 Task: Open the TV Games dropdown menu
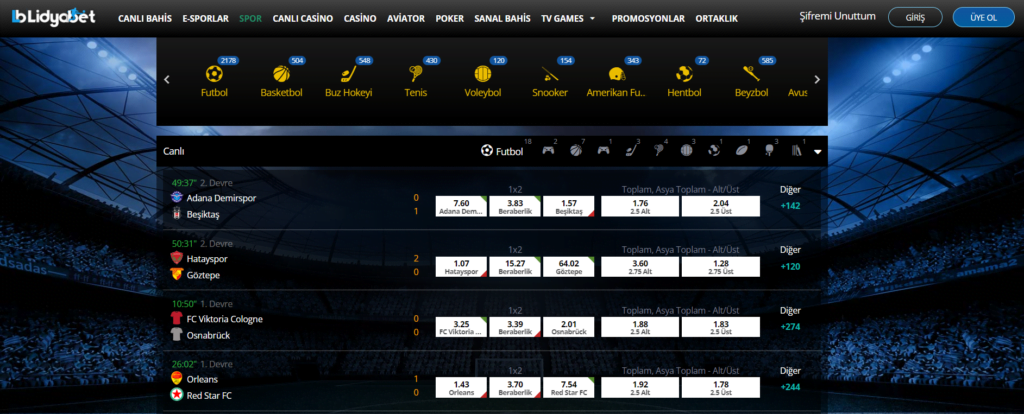(568, 18)
